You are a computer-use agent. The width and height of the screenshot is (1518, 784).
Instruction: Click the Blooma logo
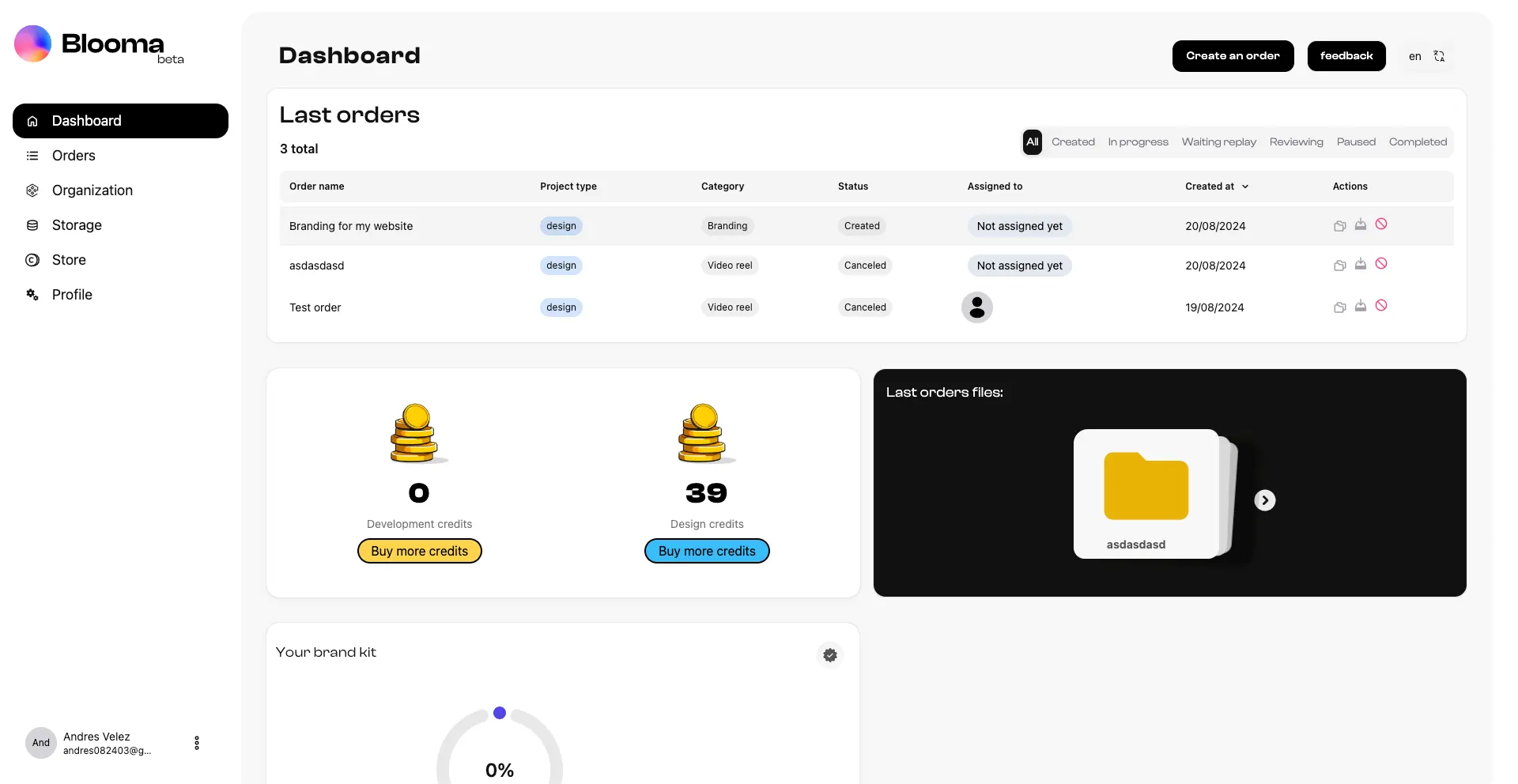[x=99, y=44]
